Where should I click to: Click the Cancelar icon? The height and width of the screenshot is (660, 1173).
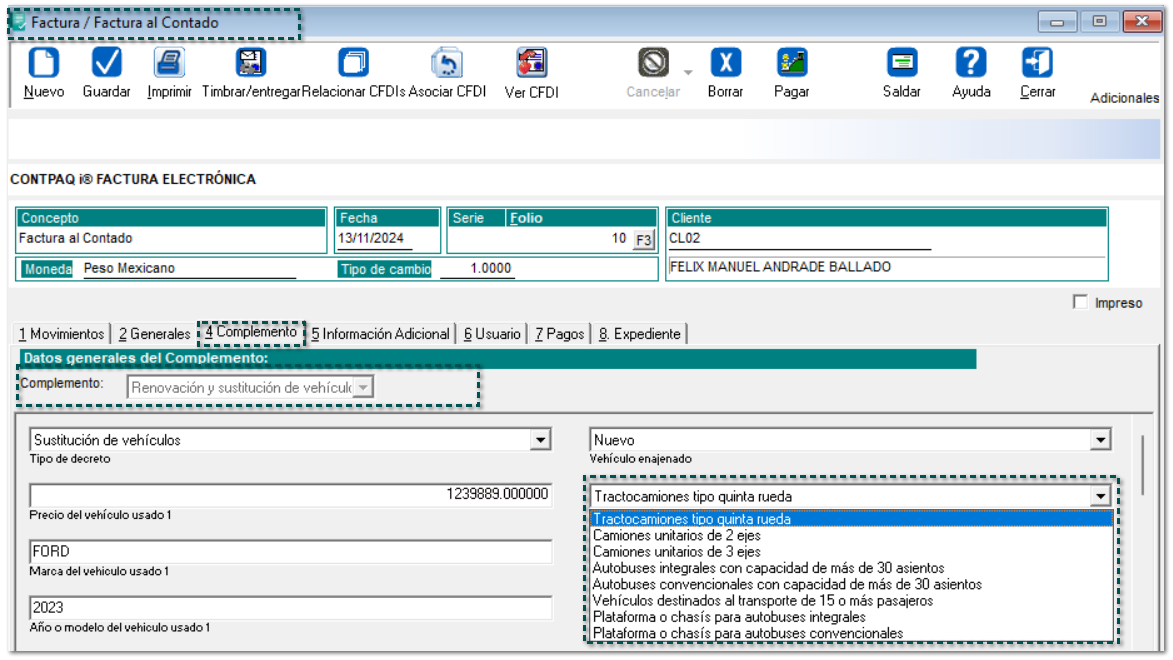tap(653, 63)
